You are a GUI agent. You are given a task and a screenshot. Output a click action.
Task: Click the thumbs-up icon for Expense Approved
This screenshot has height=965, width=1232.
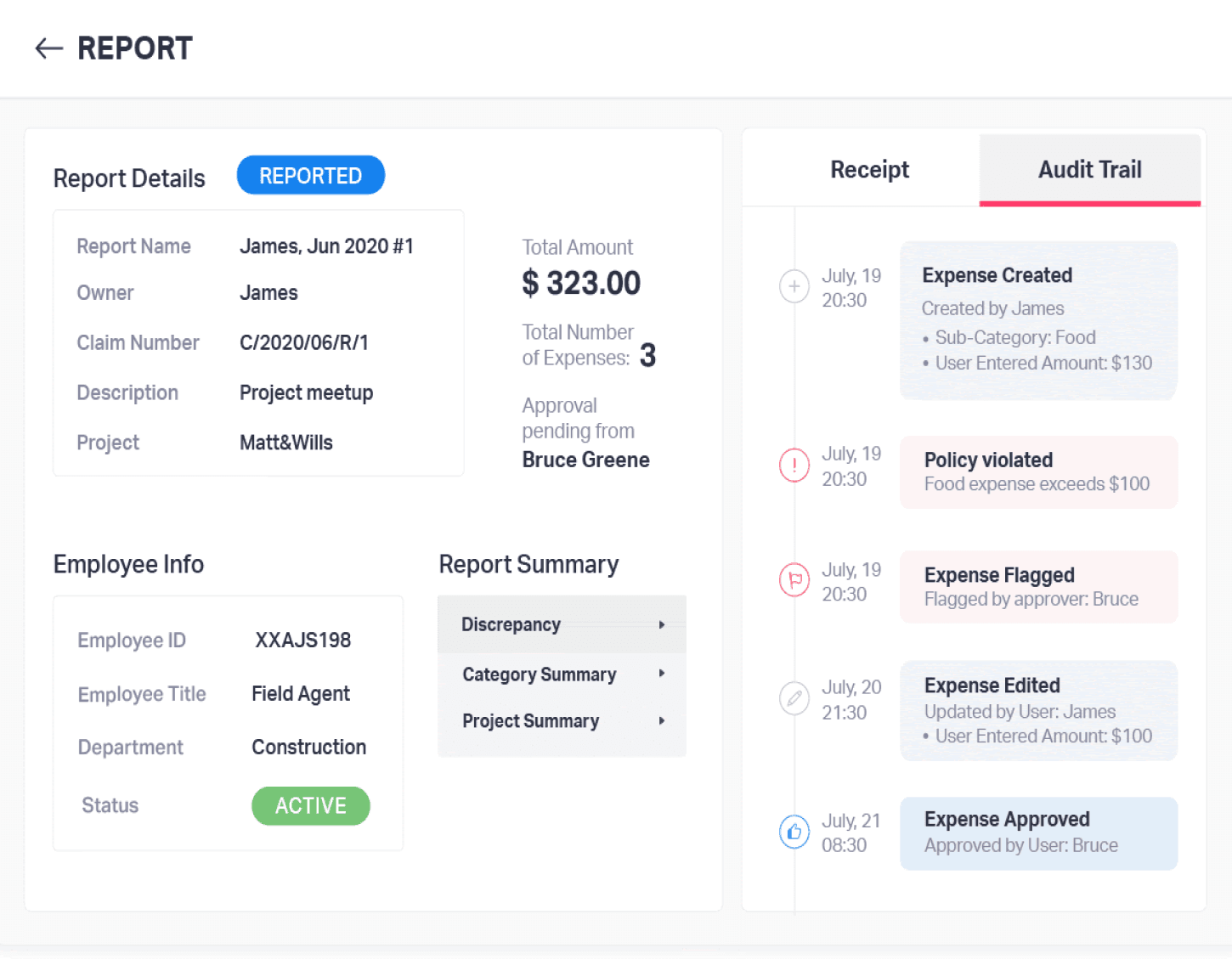pyautogui.click(x=794, y=832)
